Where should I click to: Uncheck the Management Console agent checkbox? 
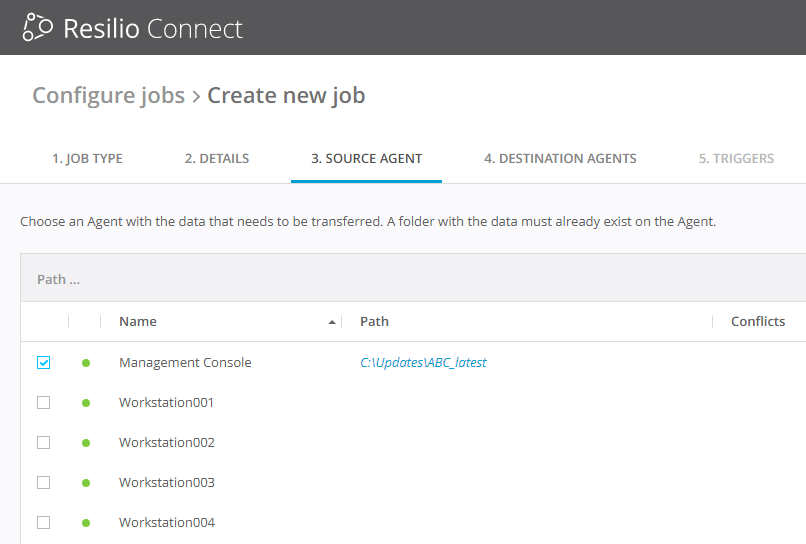click(x=43, y=363)
